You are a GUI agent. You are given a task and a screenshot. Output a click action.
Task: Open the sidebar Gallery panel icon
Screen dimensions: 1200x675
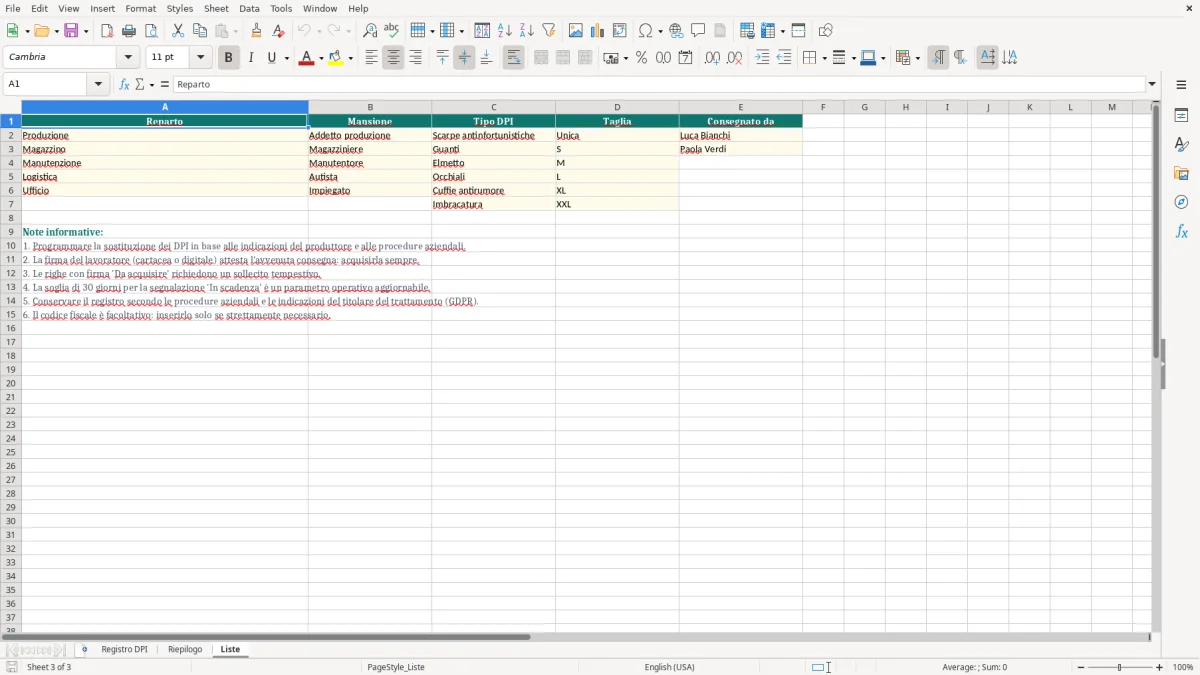(1181, 174)
